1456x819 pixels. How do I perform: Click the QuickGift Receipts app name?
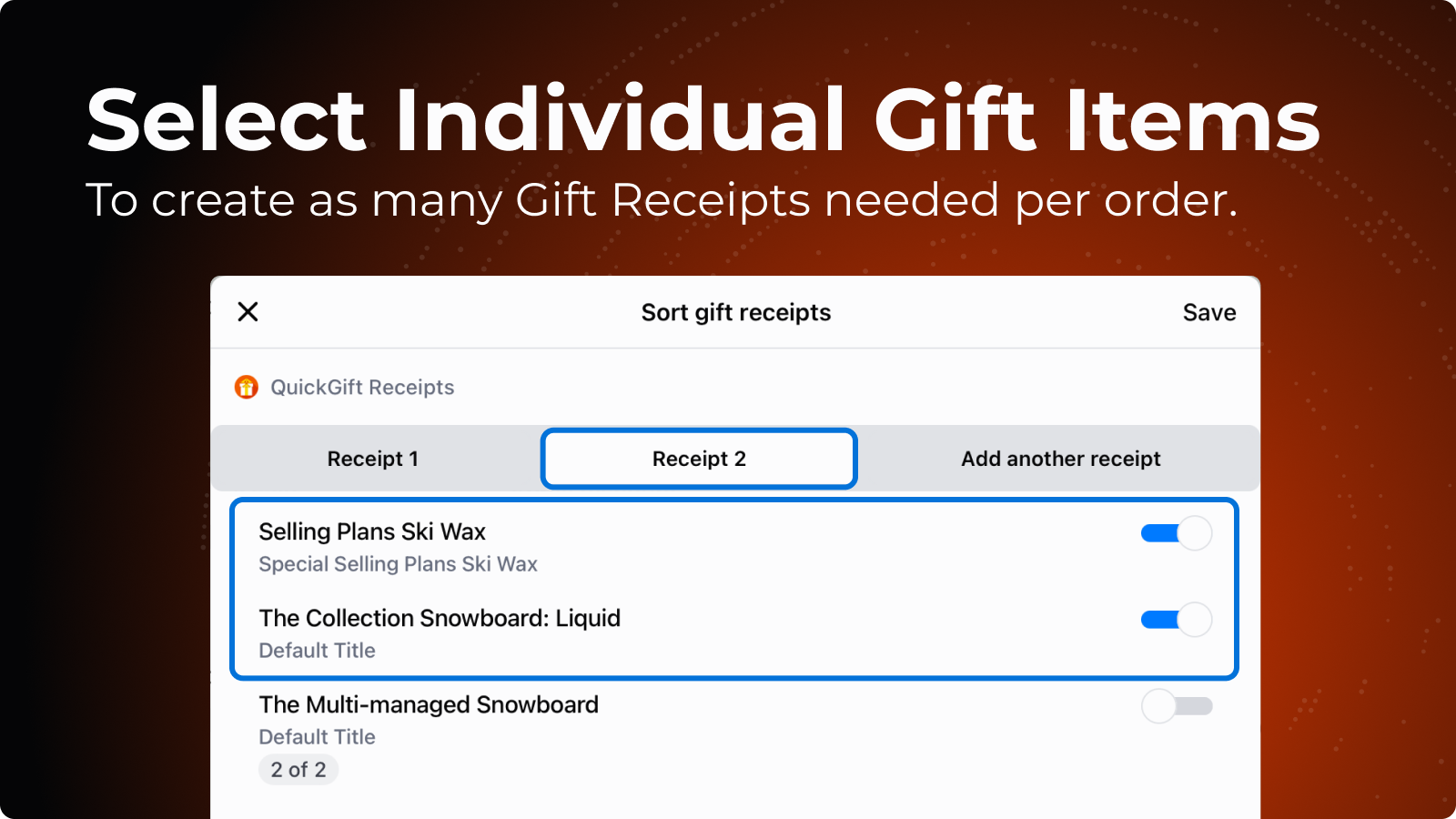(362, 387)
